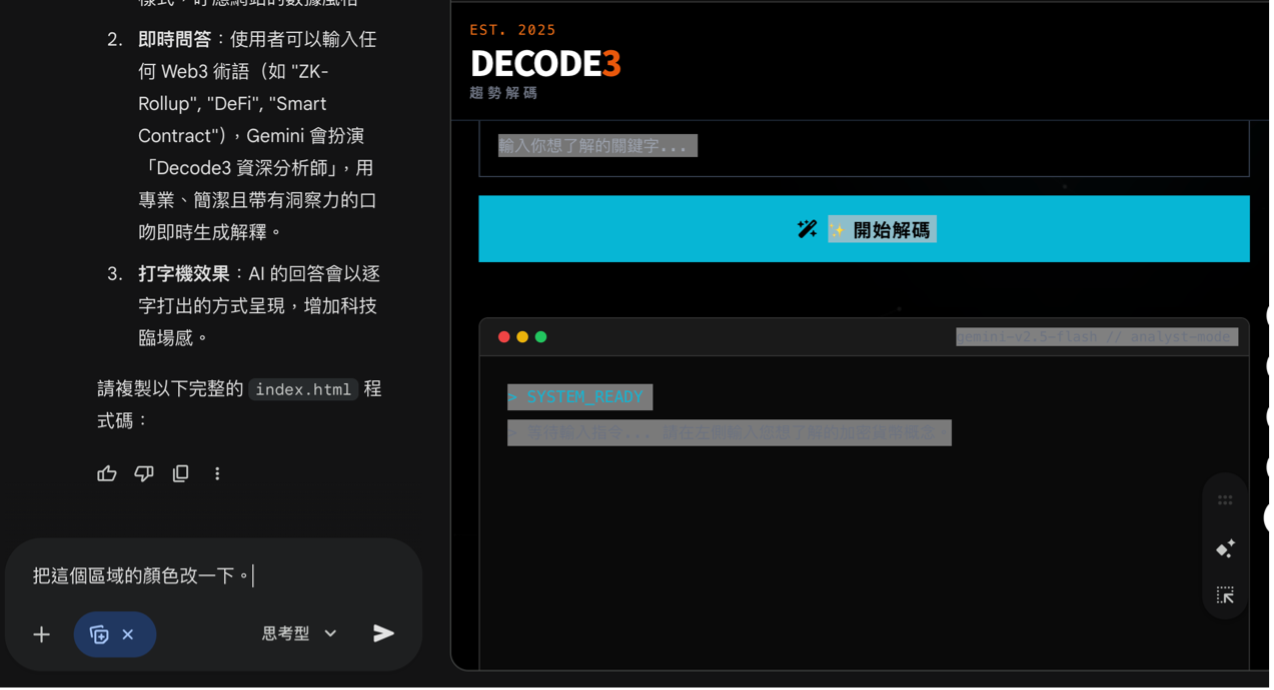Click the index.html code reference chip
This screenshot has height=690, width=1274.
pos(303,389)
